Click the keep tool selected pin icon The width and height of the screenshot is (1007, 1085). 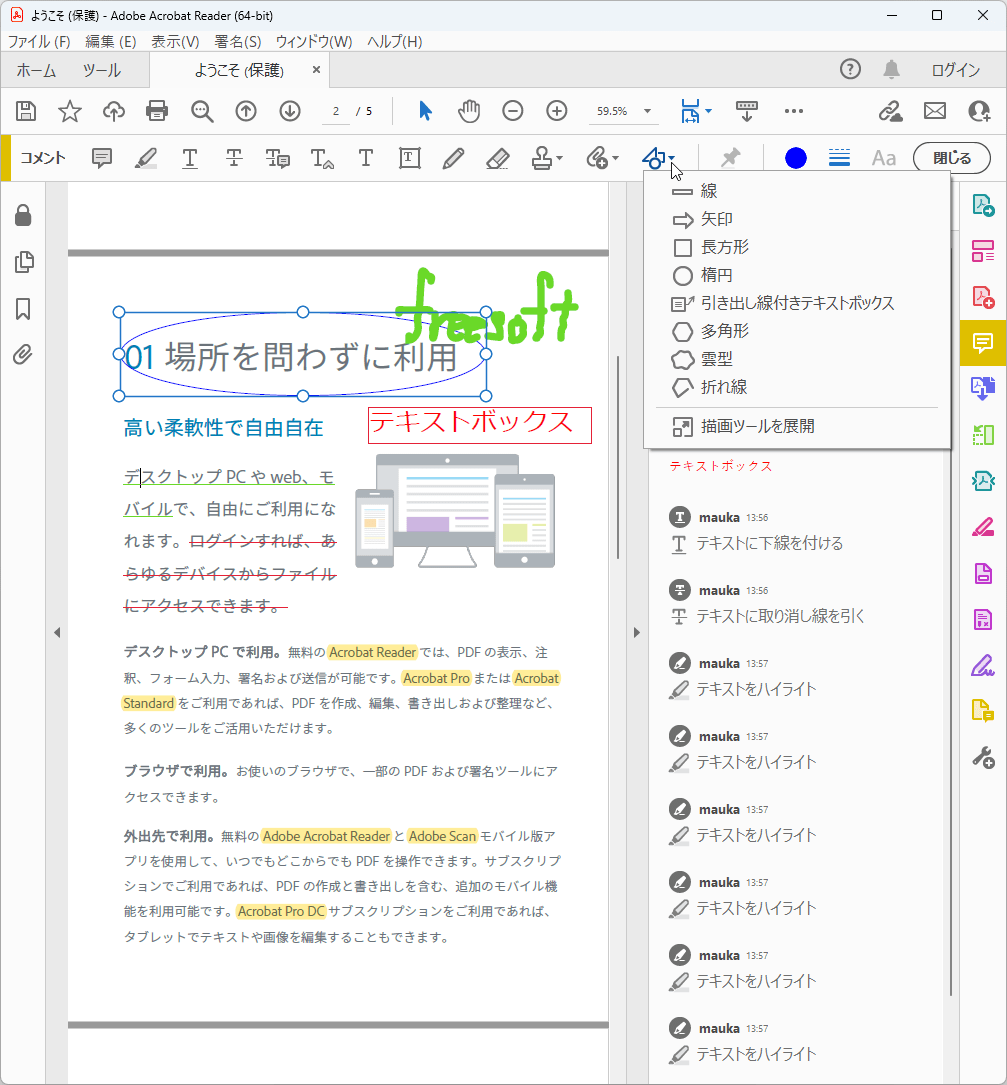click(x=730, y=158)
